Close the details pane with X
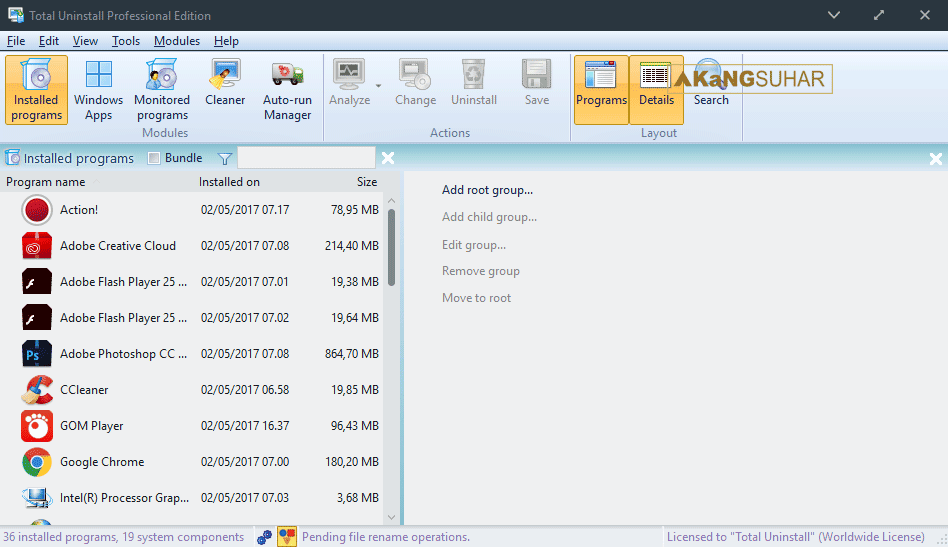 935,159
